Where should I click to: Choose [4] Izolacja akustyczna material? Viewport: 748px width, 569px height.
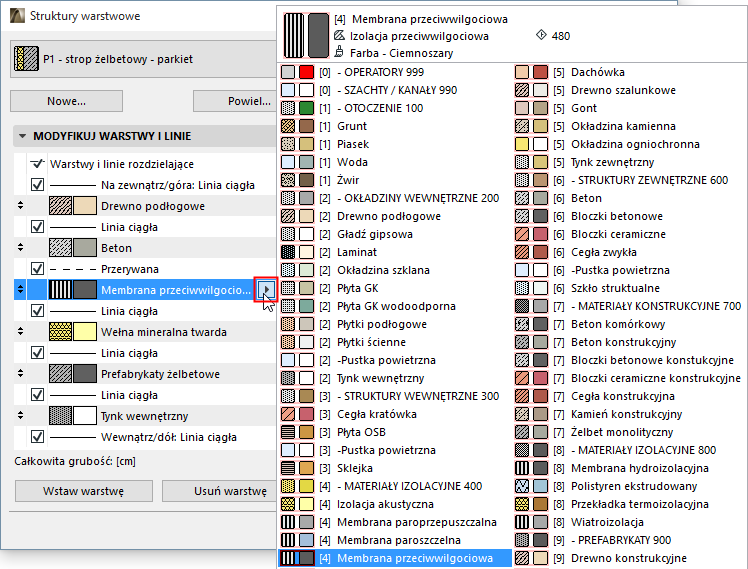click(x=396, y=504)
